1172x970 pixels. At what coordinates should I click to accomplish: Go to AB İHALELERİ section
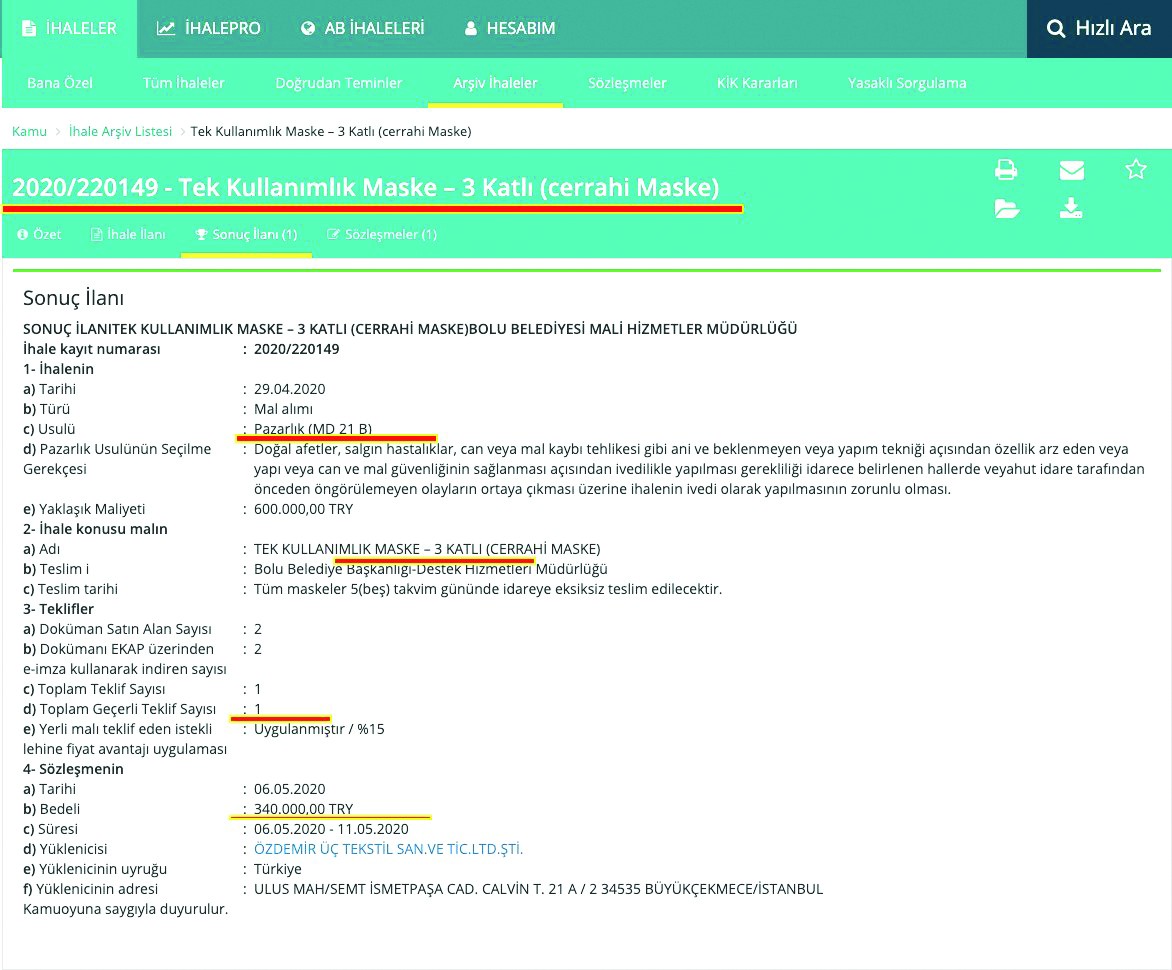pos(362,29)
